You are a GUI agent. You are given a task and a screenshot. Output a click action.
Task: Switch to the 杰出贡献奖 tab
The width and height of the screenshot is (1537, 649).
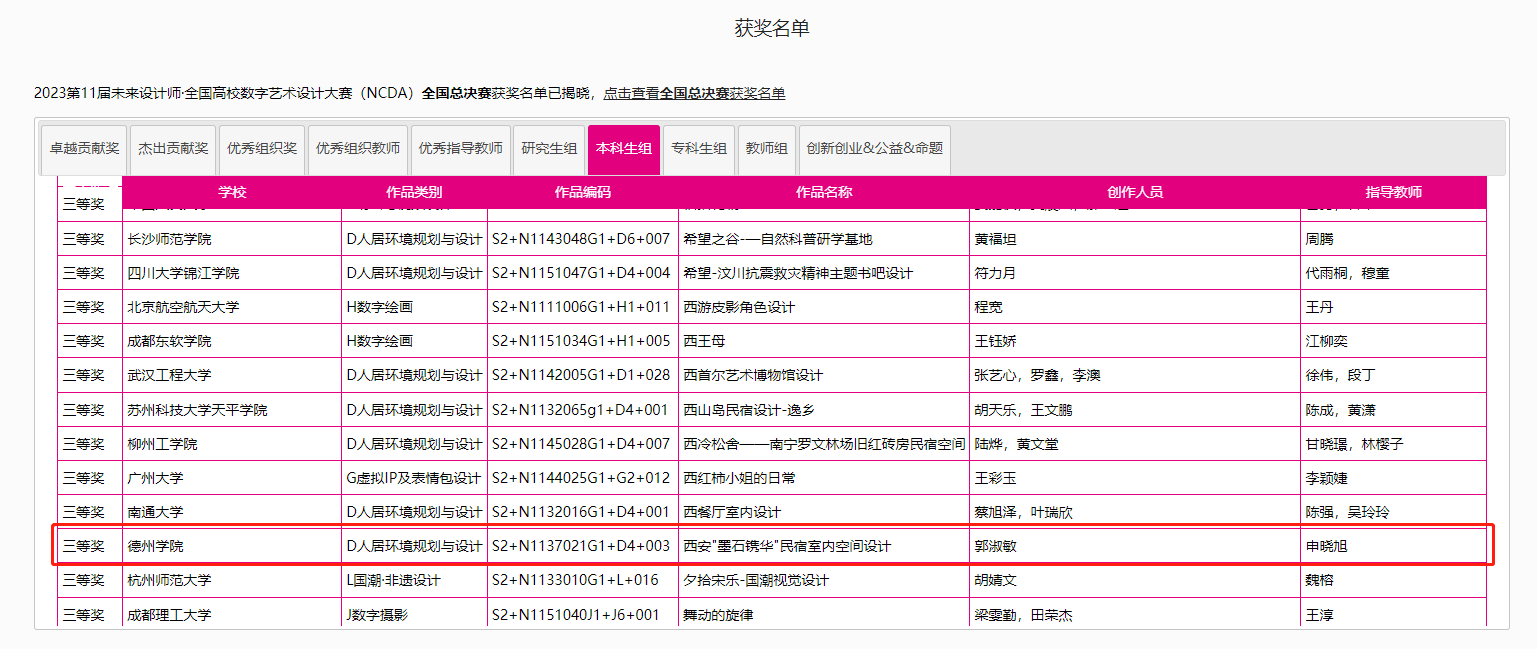pos(173,148)
